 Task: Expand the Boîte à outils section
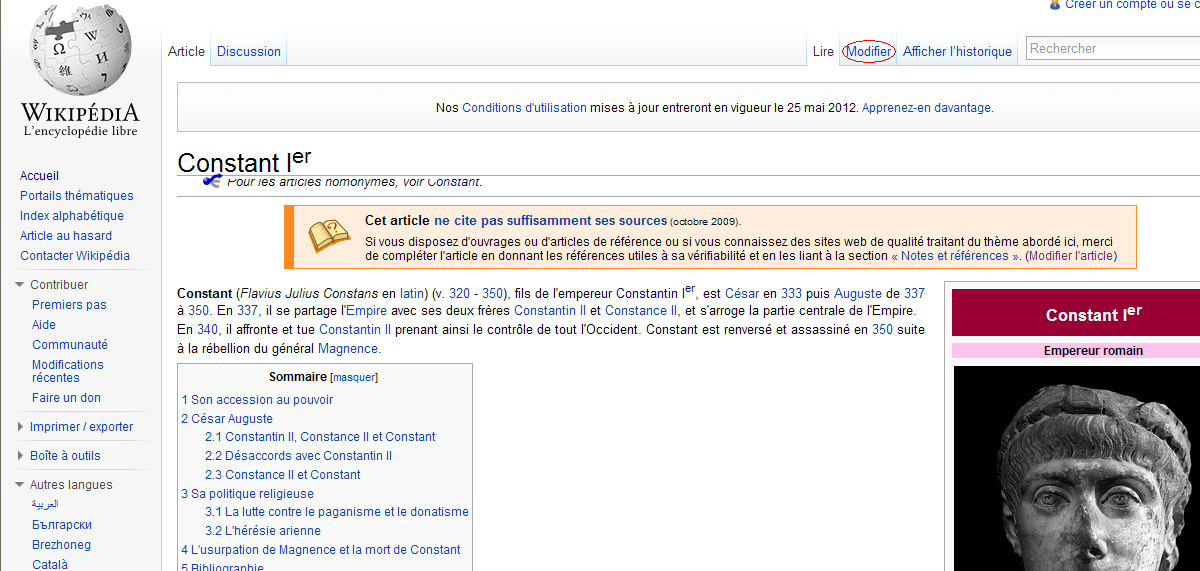pos(21,456)
